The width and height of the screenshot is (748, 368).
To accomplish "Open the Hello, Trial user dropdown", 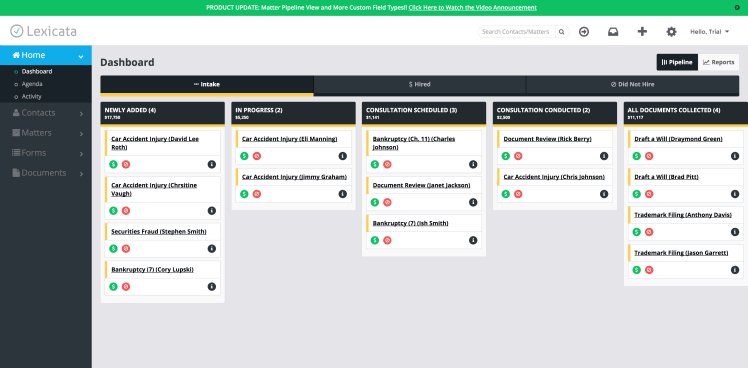I will click(x=710, y=32).
